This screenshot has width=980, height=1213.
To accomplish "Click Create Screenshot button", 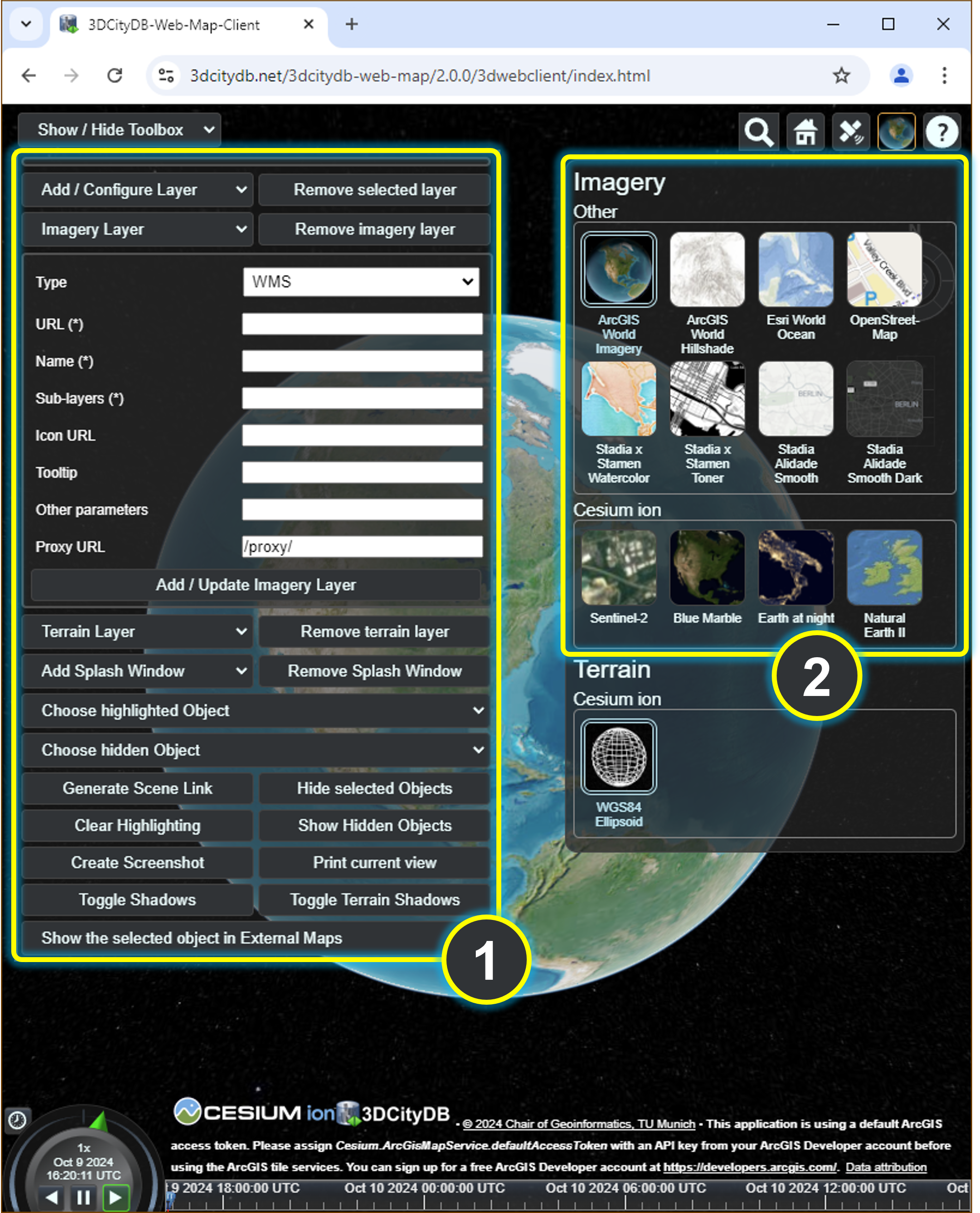I will (137, 863).
